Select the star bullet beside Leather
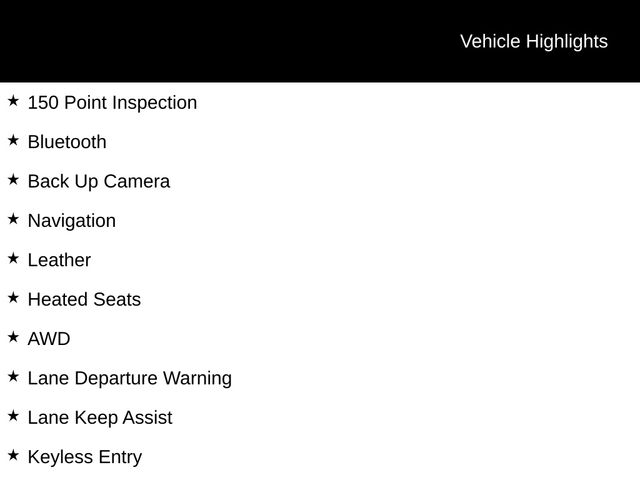Viewport: 640px width, 480px height. click(13, 258)
